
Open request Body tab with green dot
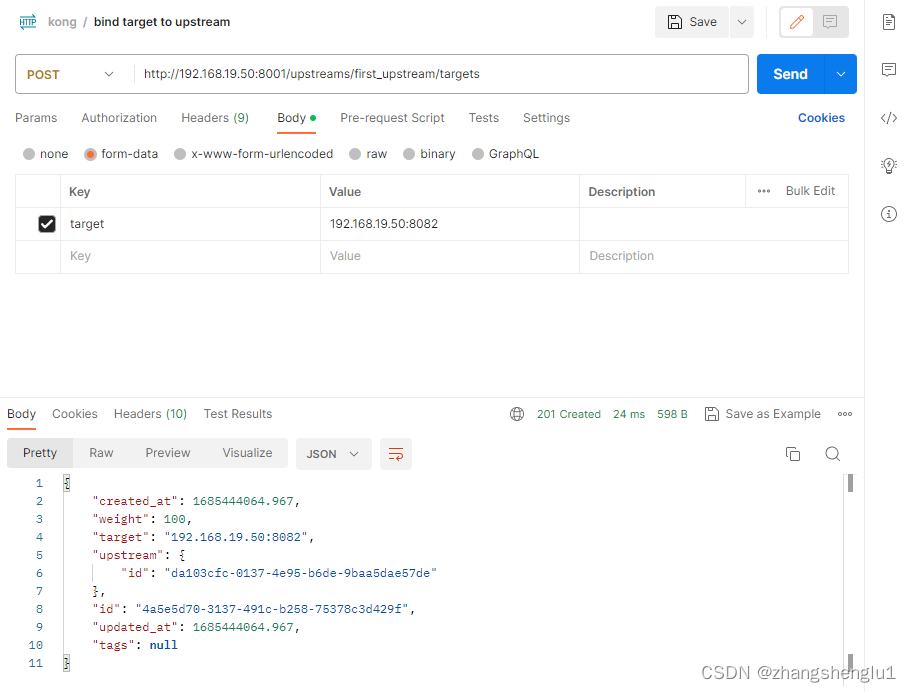[296, 118]
